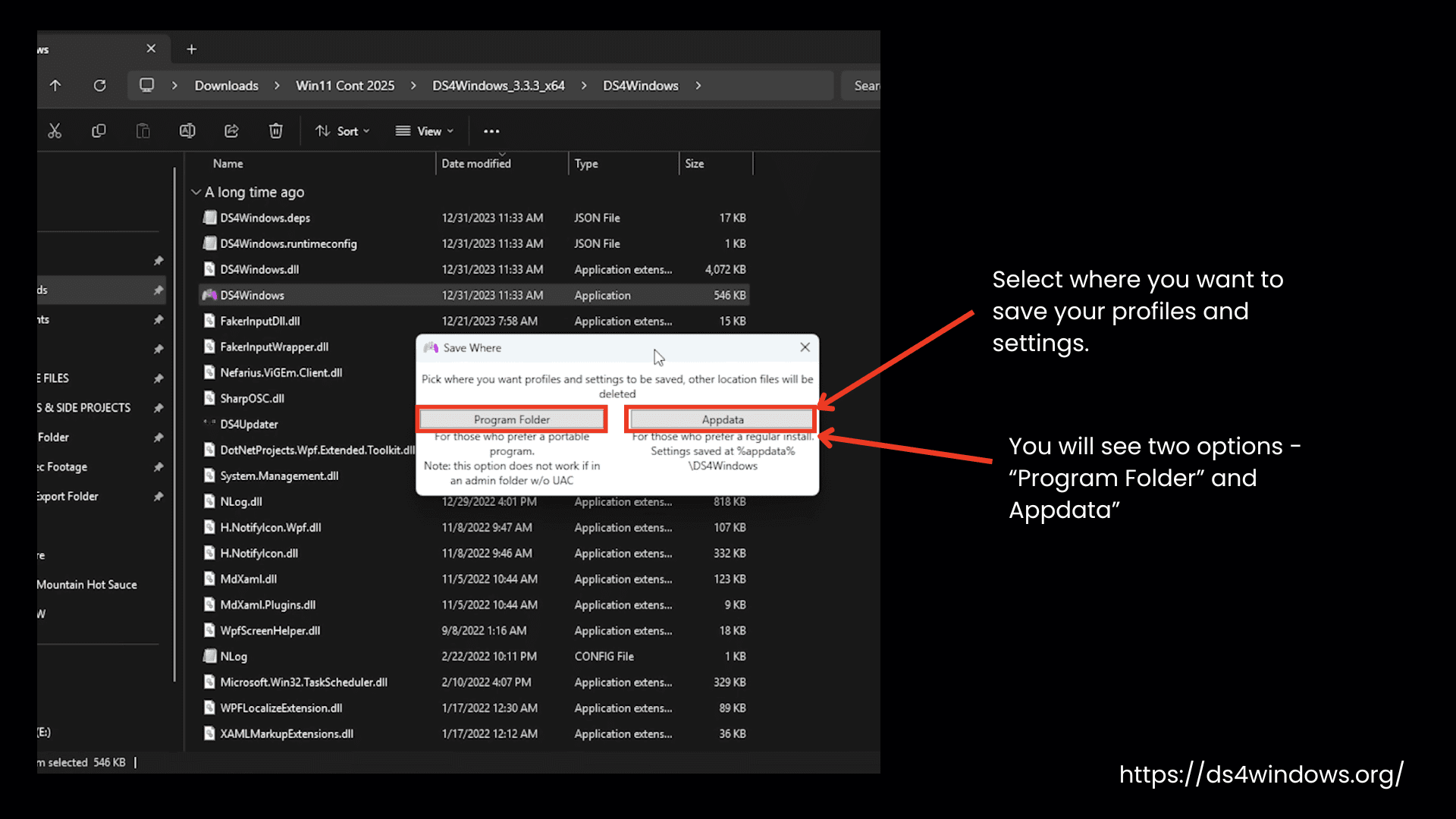This screenshot has width=1456, height=819.
Task: Select H.NotifyIcon.Wpf.dll file
Action: coord(271,527)
